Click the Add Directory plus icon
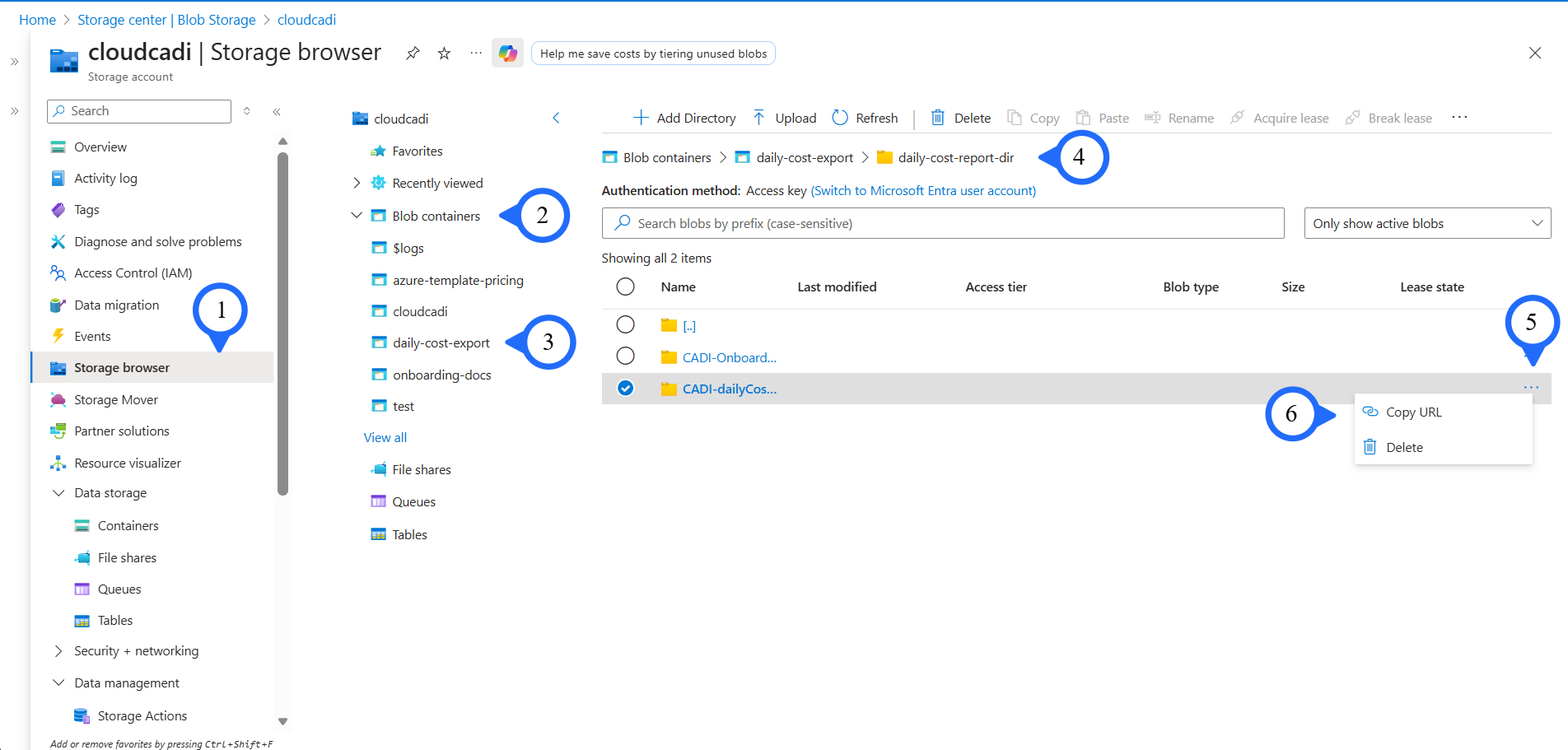This screenshot has height=750, width=1568. pos(641,118)
